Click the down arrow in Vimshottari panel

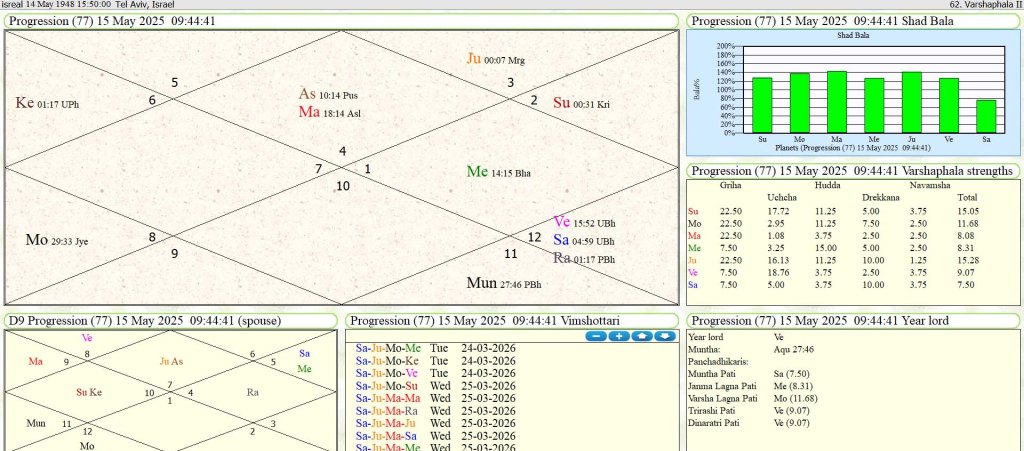coord(664,336)
